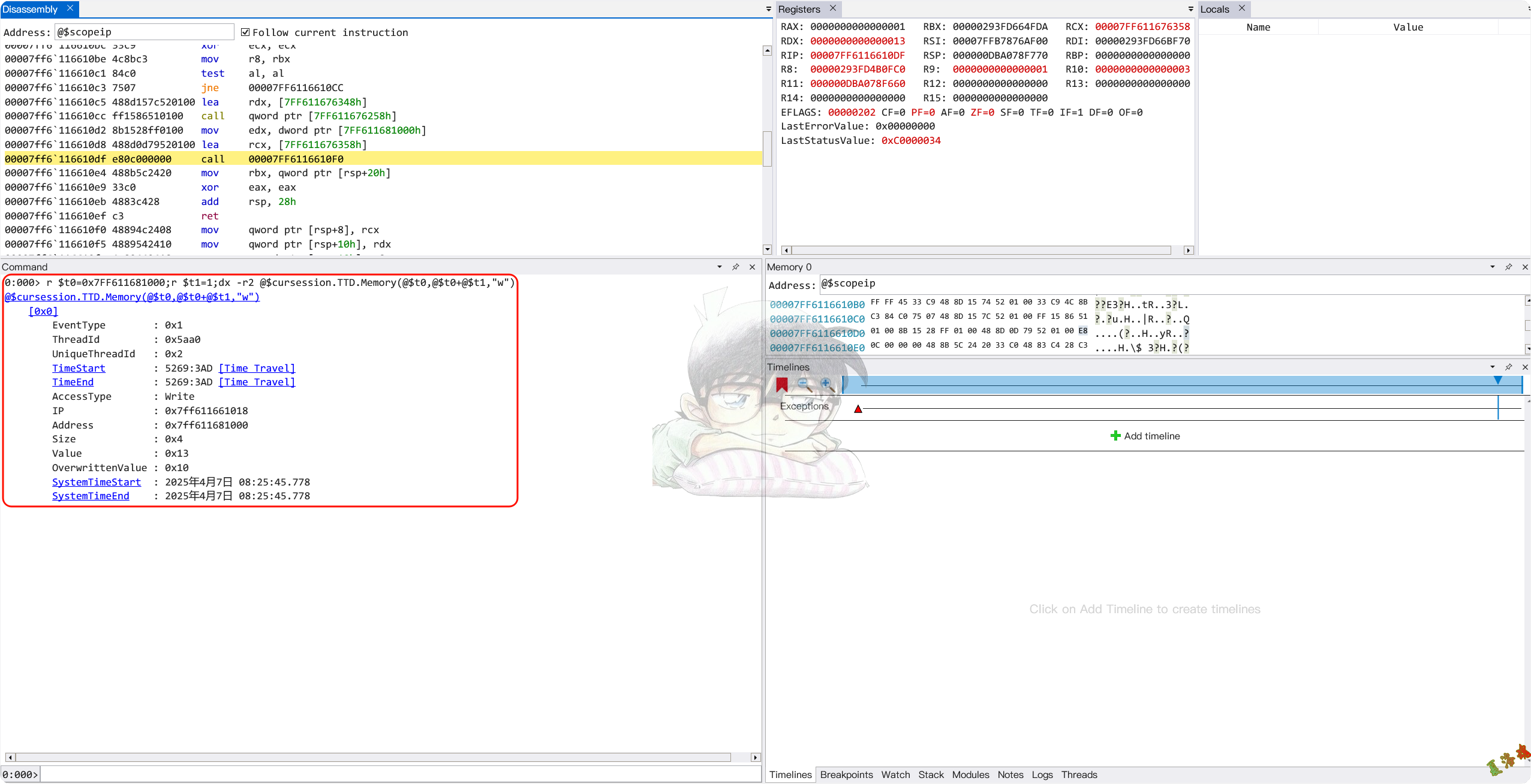1531x784 pixels.
Task: Follow the TimeStart Time Travel link
Action: coord(256,368)
